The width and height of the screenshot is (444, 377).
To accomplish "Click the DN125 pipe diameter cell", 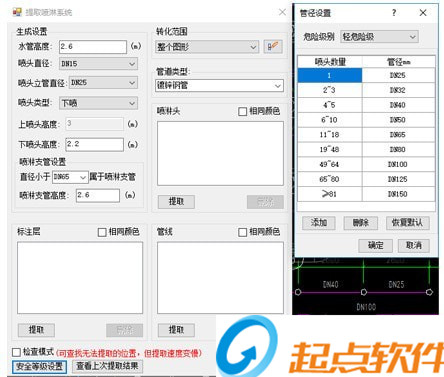I will pyautogui.click(x=399, y=179).
